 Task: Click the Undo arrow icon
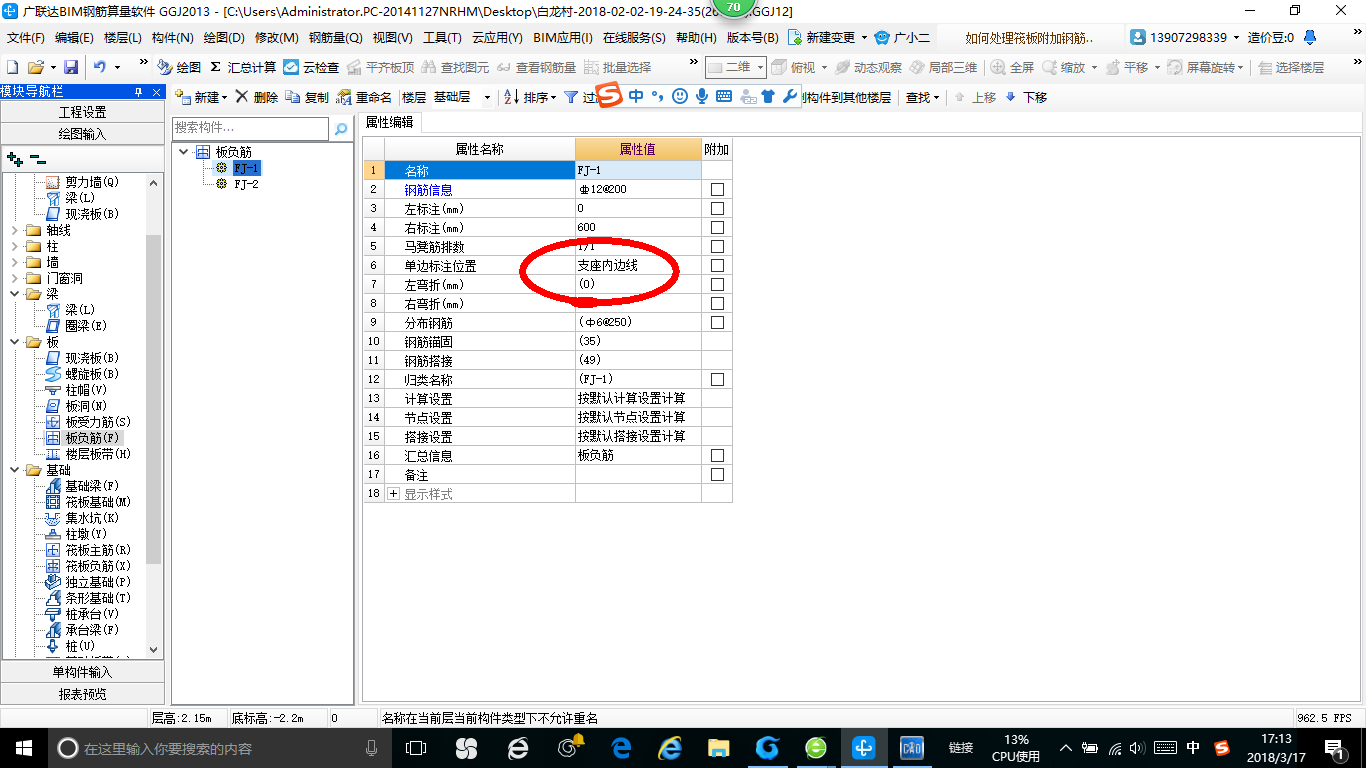click(x=100, y=67)
